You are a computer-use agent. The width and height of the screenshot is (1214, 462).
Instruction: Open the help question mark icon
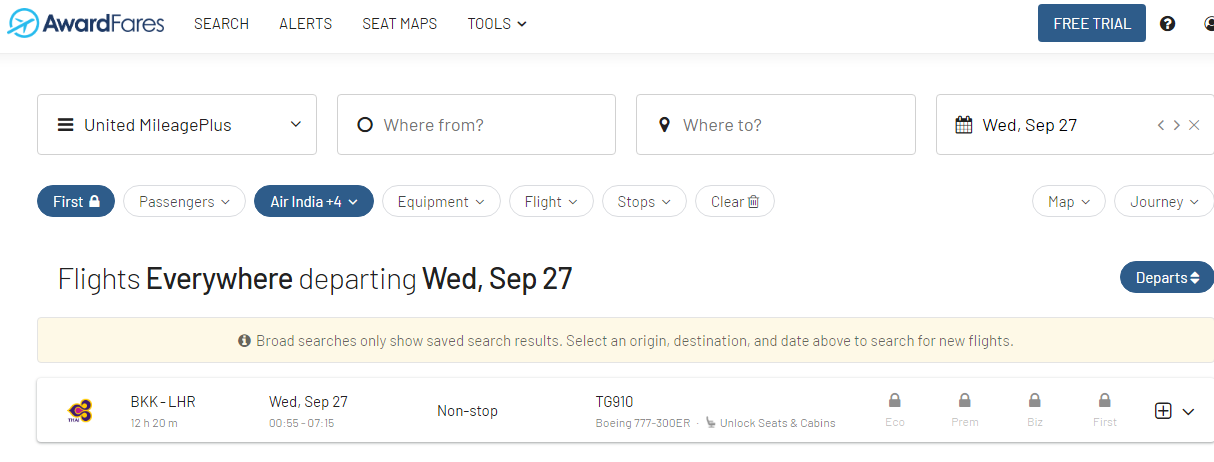click(x=1167, y=24)
